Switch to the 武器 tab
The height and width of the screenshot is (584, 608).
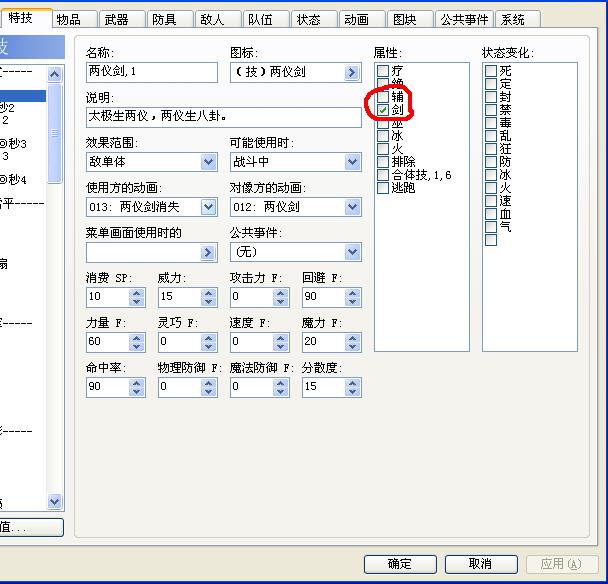coord(121,19)
